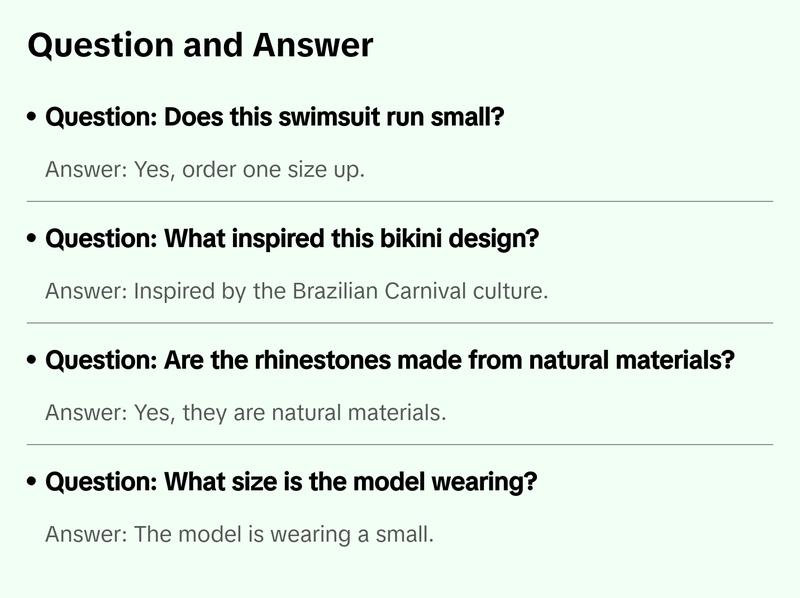Viewport: 800px width, 598px height.
Task: Click the bullet beside the rhinestones question
Action: 33,361
